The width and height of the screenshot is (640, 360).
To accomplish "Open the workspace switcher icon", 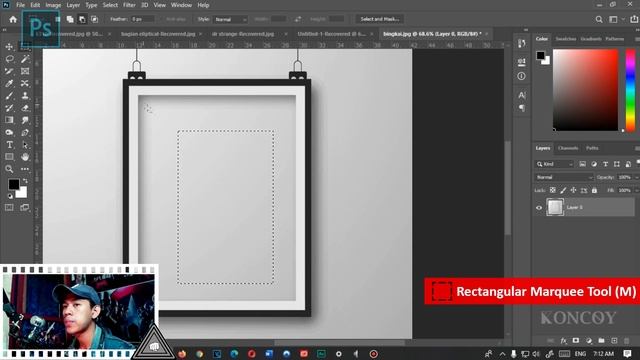I will pos(613,19).
